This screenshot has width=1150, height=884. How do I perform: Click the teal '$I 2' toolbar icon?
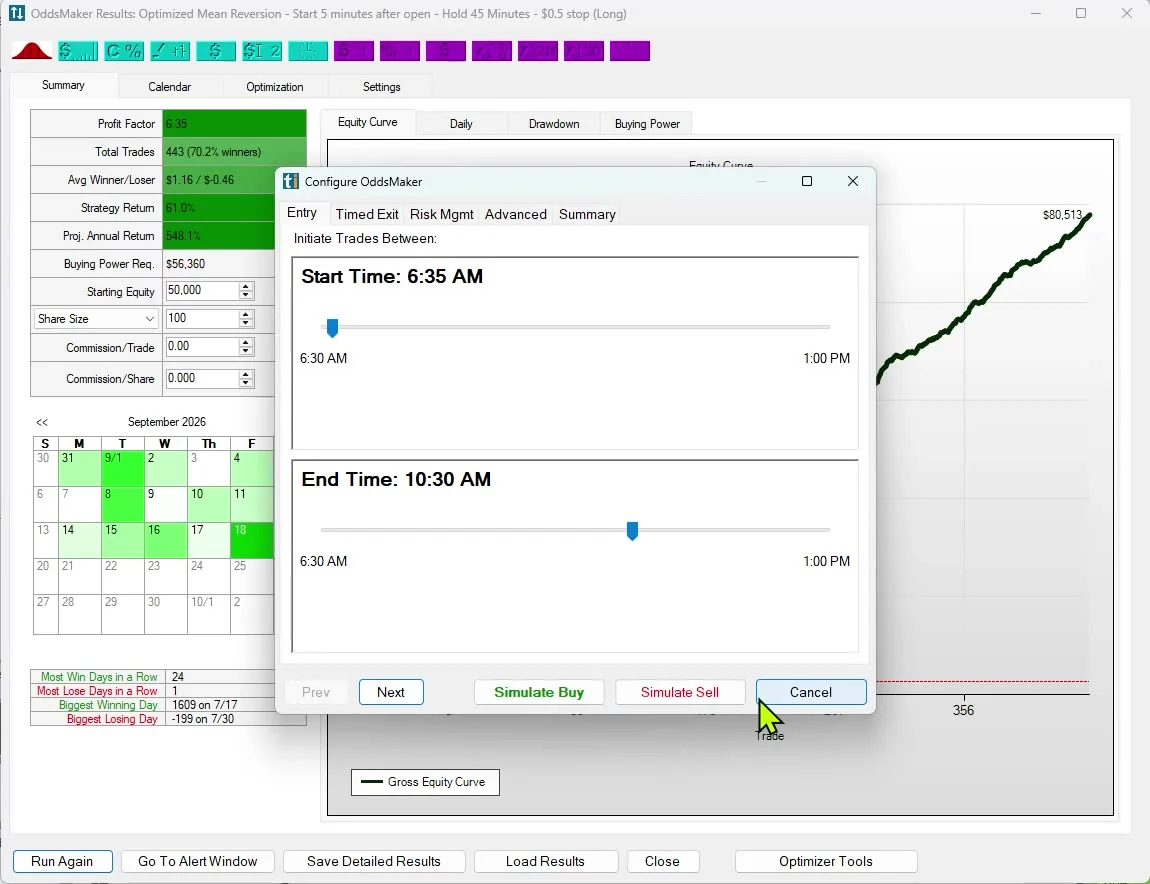click(262, 51)
